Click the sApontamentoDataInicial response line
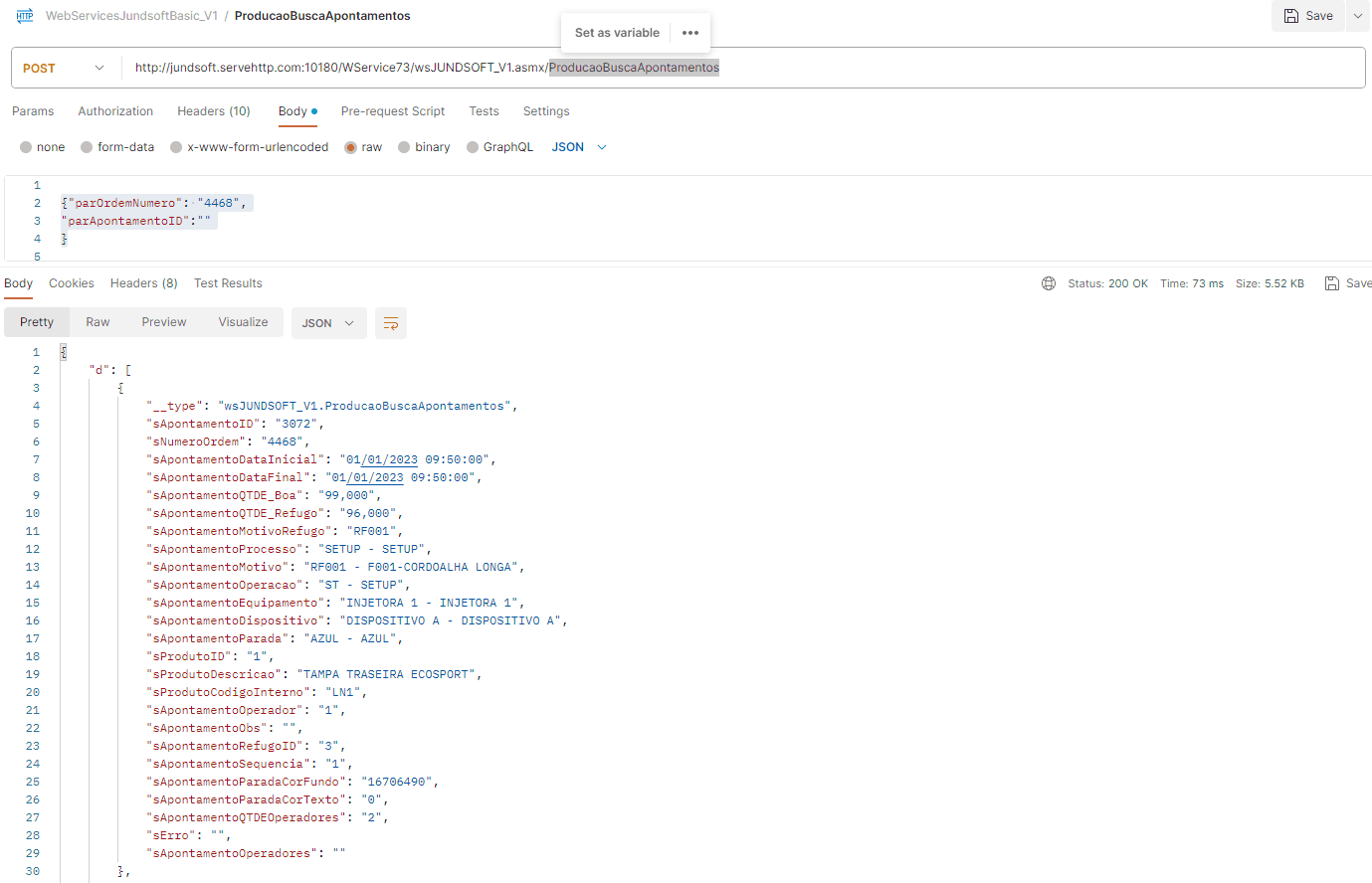This screenshot has height=883, width=1372. click(x=321, y=459)
